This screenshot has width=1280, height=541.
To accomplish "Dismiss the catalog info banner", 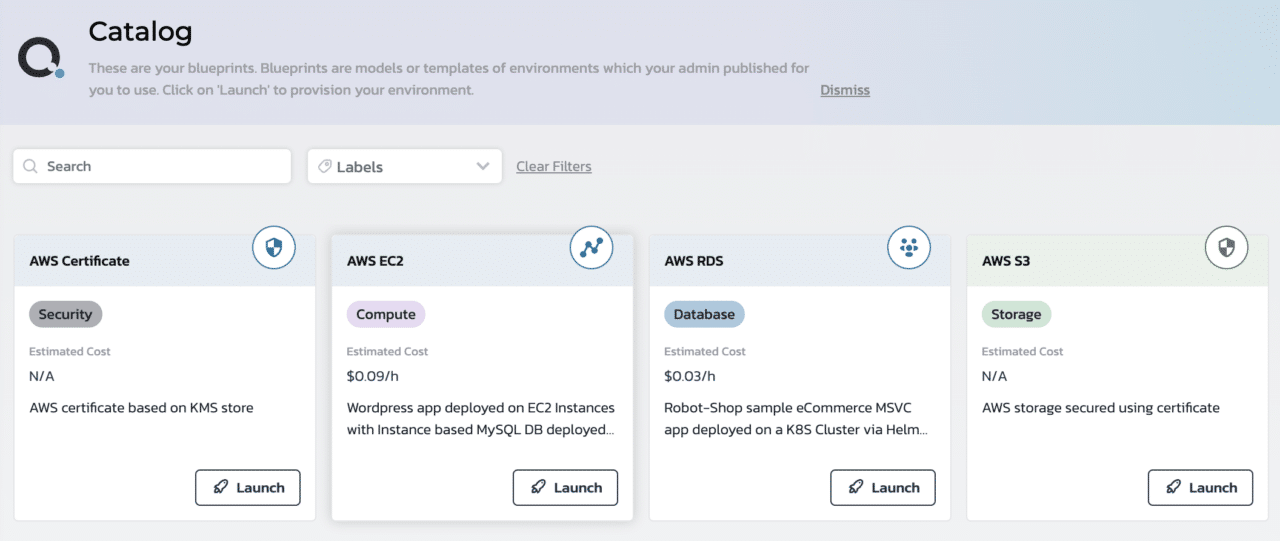I will [x=845, y=90].
